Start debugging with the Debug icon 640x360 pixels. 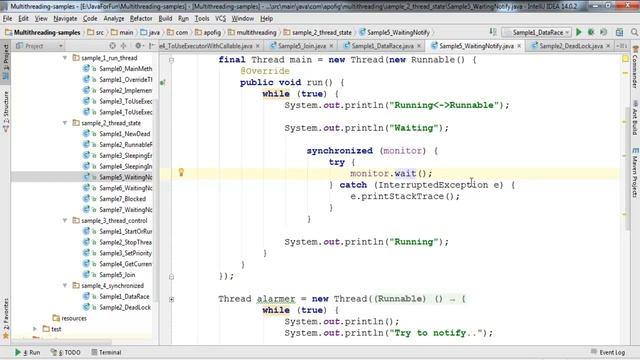coord(591,32)
